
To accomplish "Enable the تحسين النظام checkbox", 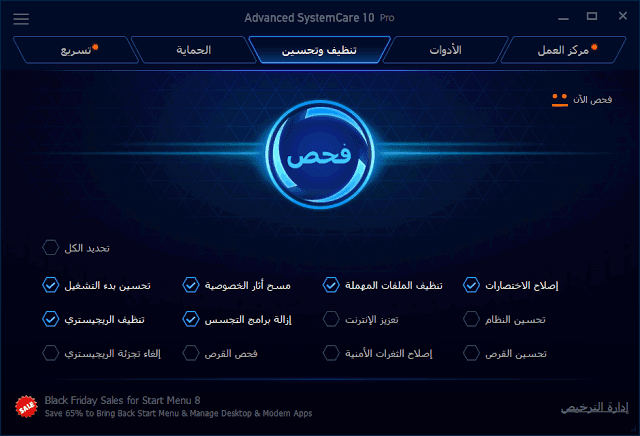I will (472, 320).
